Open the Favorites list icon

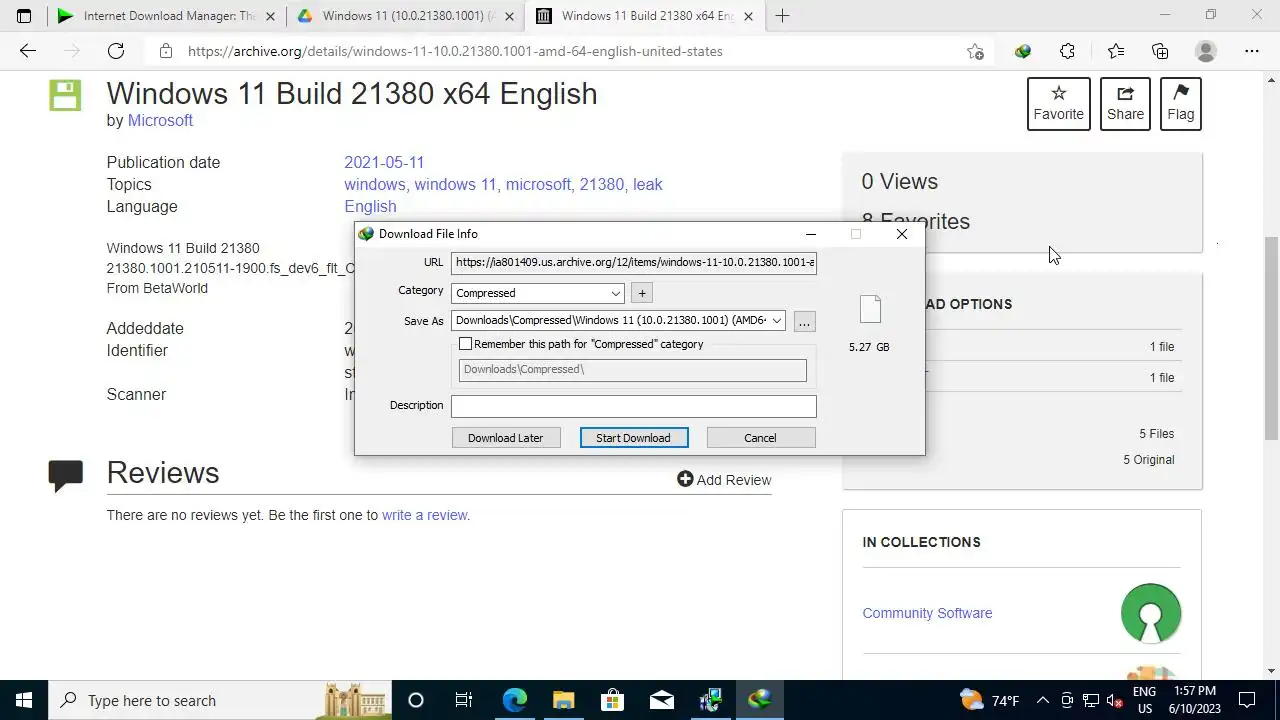pos(1116,51)
